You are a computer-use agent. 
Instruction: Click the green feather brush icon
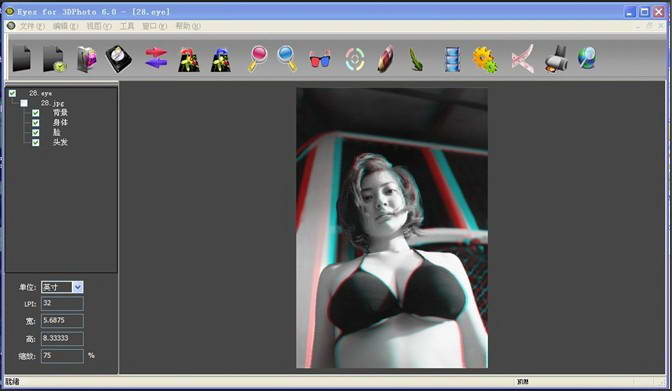[416, 60]
